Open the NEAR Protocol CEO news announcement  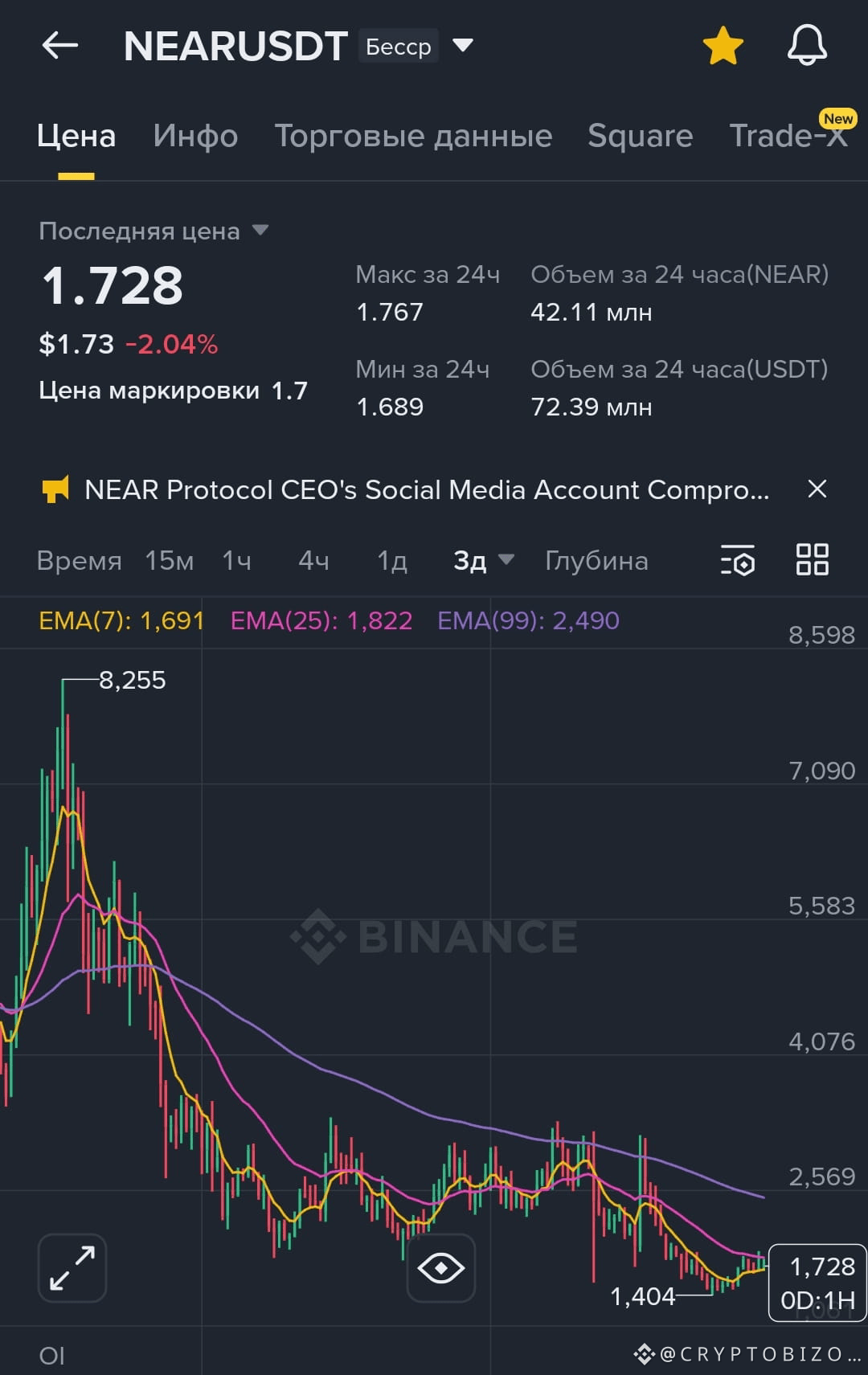click(x=427, y=489)
